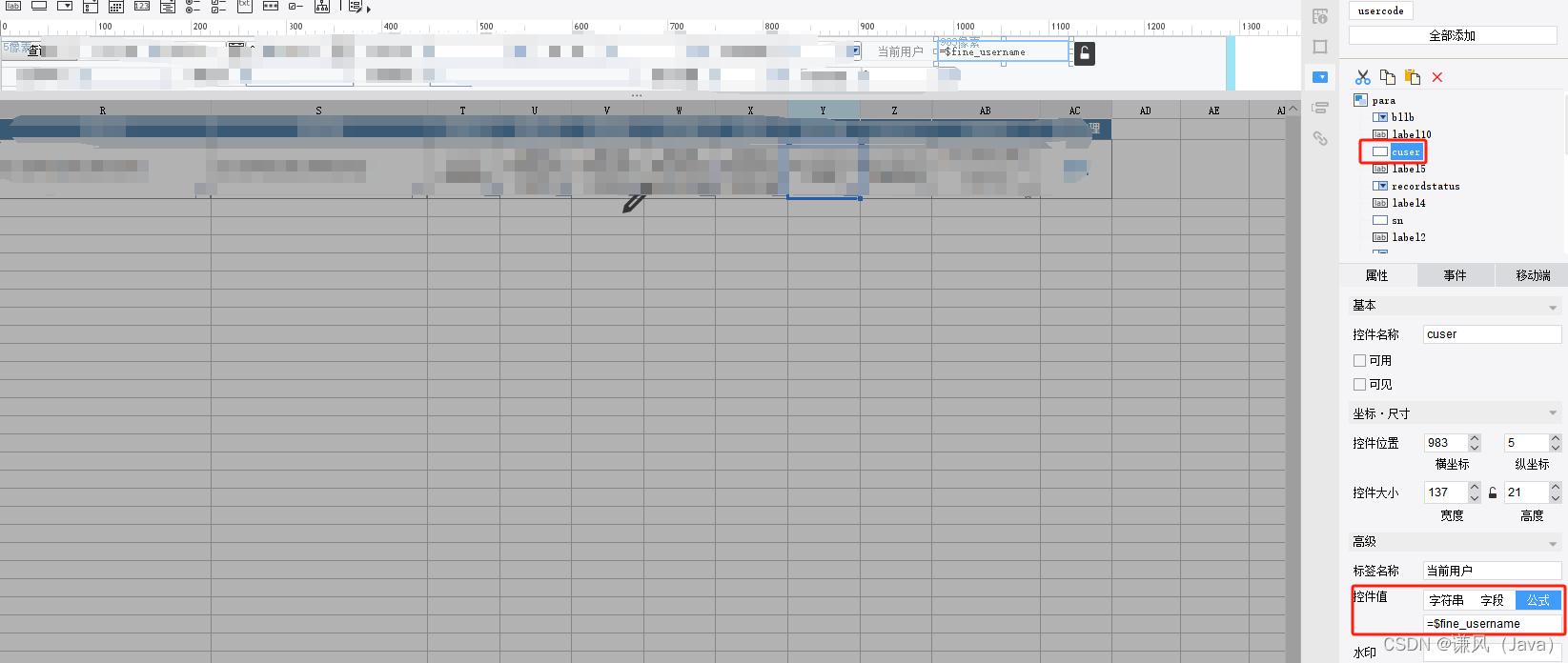Choose 字符串 as widget value type
Viewport: 1568px width, 663px height.
point(1446,600)
